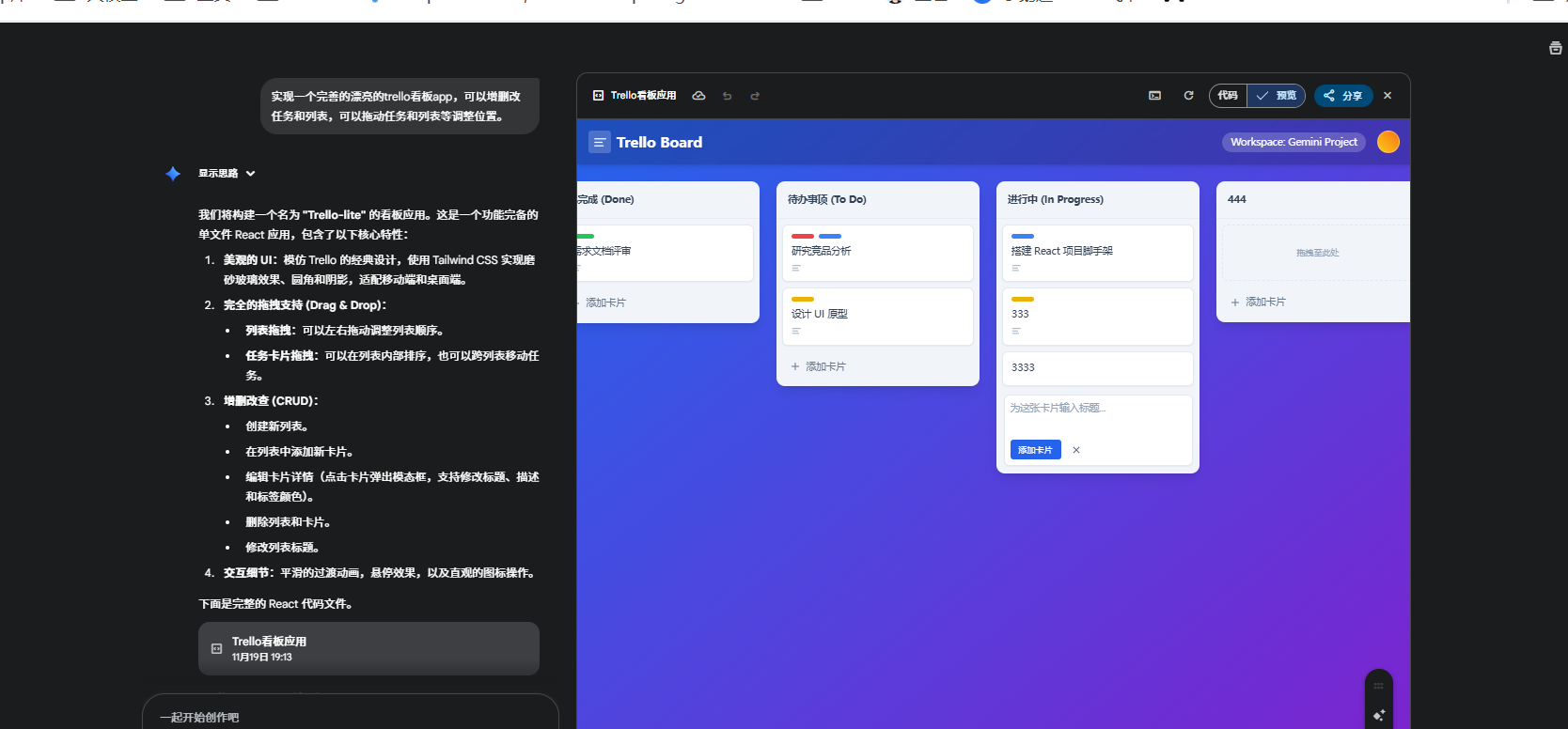This screenshot has width=1568, height=729.
Task: Click description icon on 333 card
Action: pyautogui.click(x=1016, y=331)
